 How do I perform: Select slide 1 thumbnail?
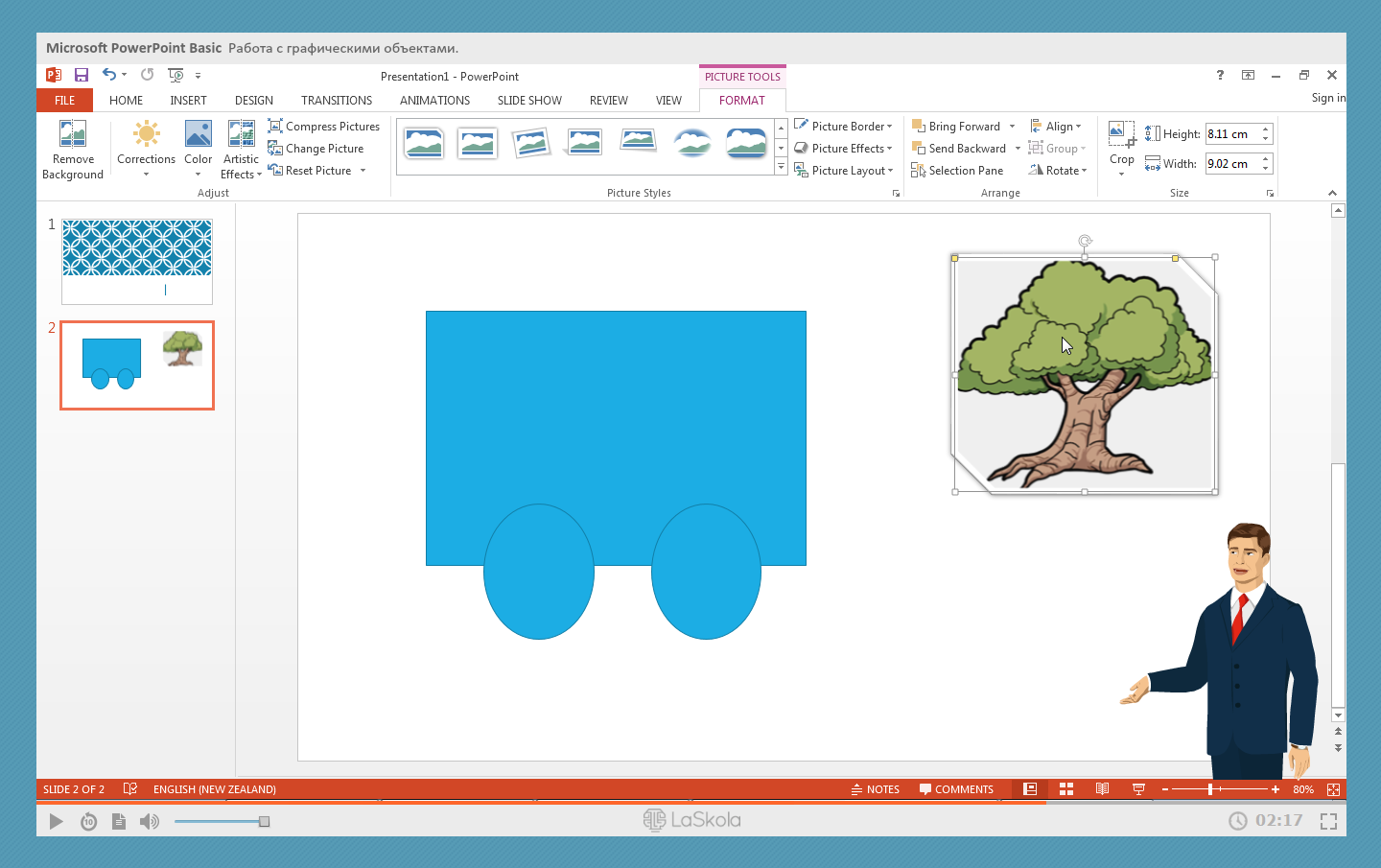tap(137, 261)
